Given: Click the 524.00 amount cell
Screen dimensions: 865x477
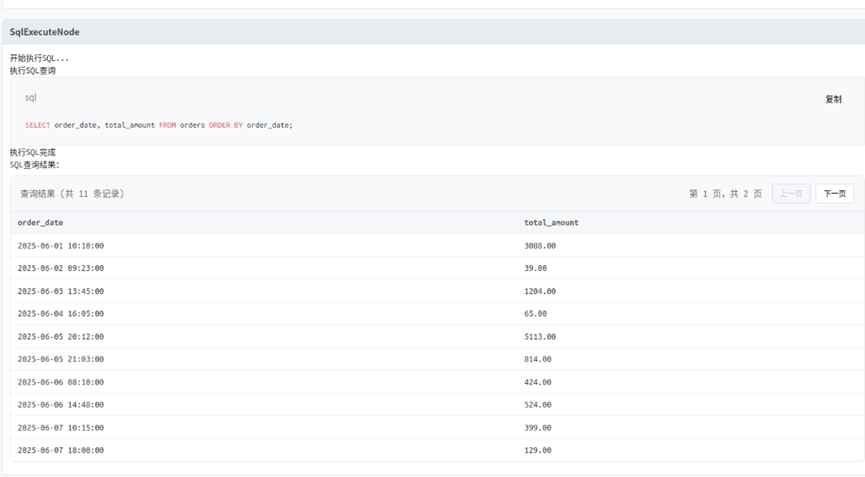Looking at the screenshot, I should click(538, 405).
